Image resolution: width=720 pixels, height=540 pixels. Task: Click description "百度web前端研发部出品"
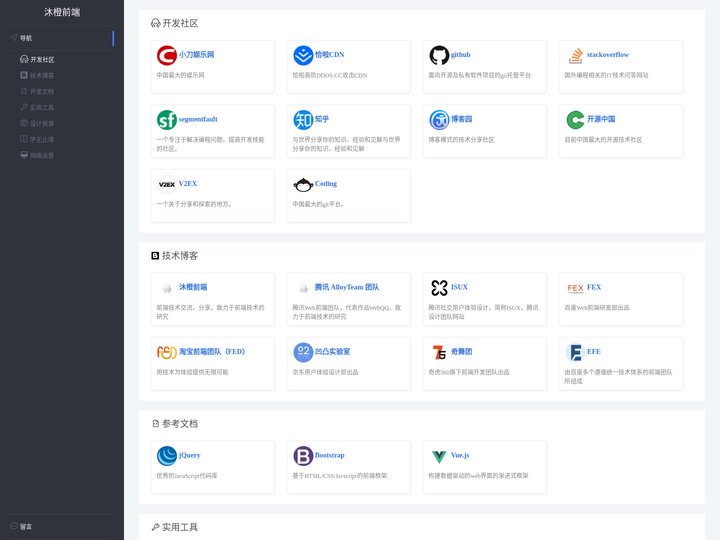(597, 308)
